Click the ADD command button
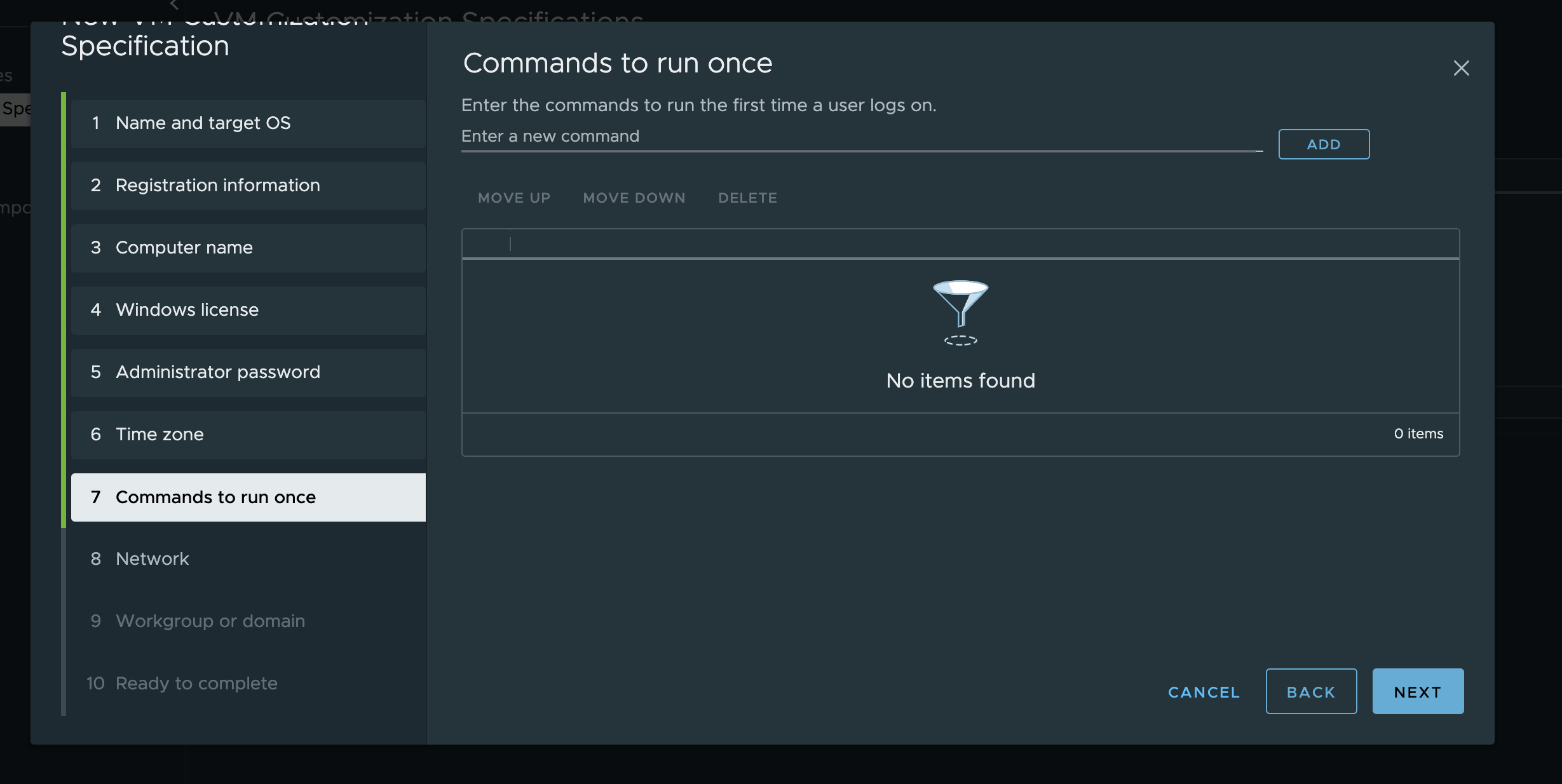1562x784 pixels. click(1324, 144)
